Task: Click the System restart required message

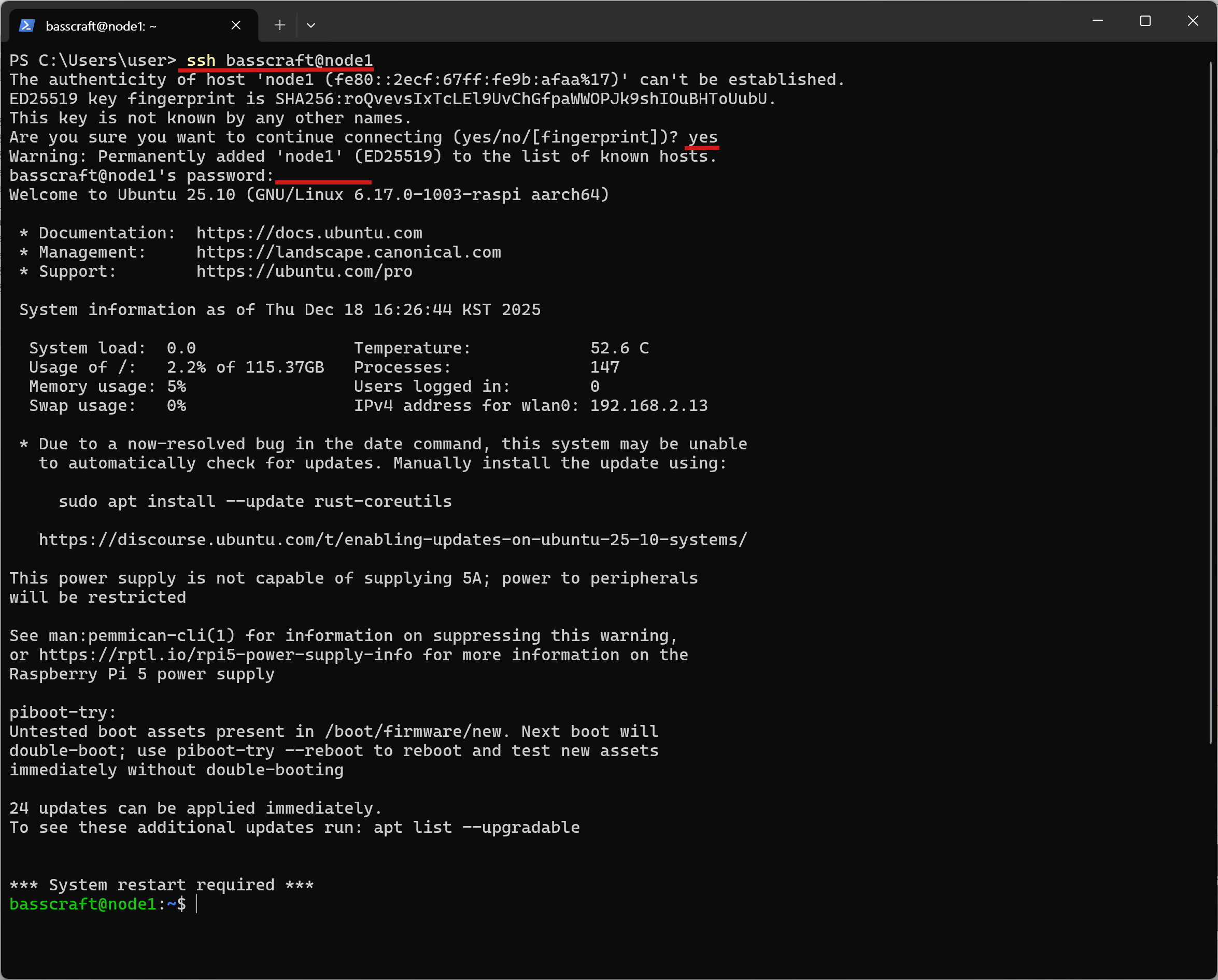Action: [162, 885]
